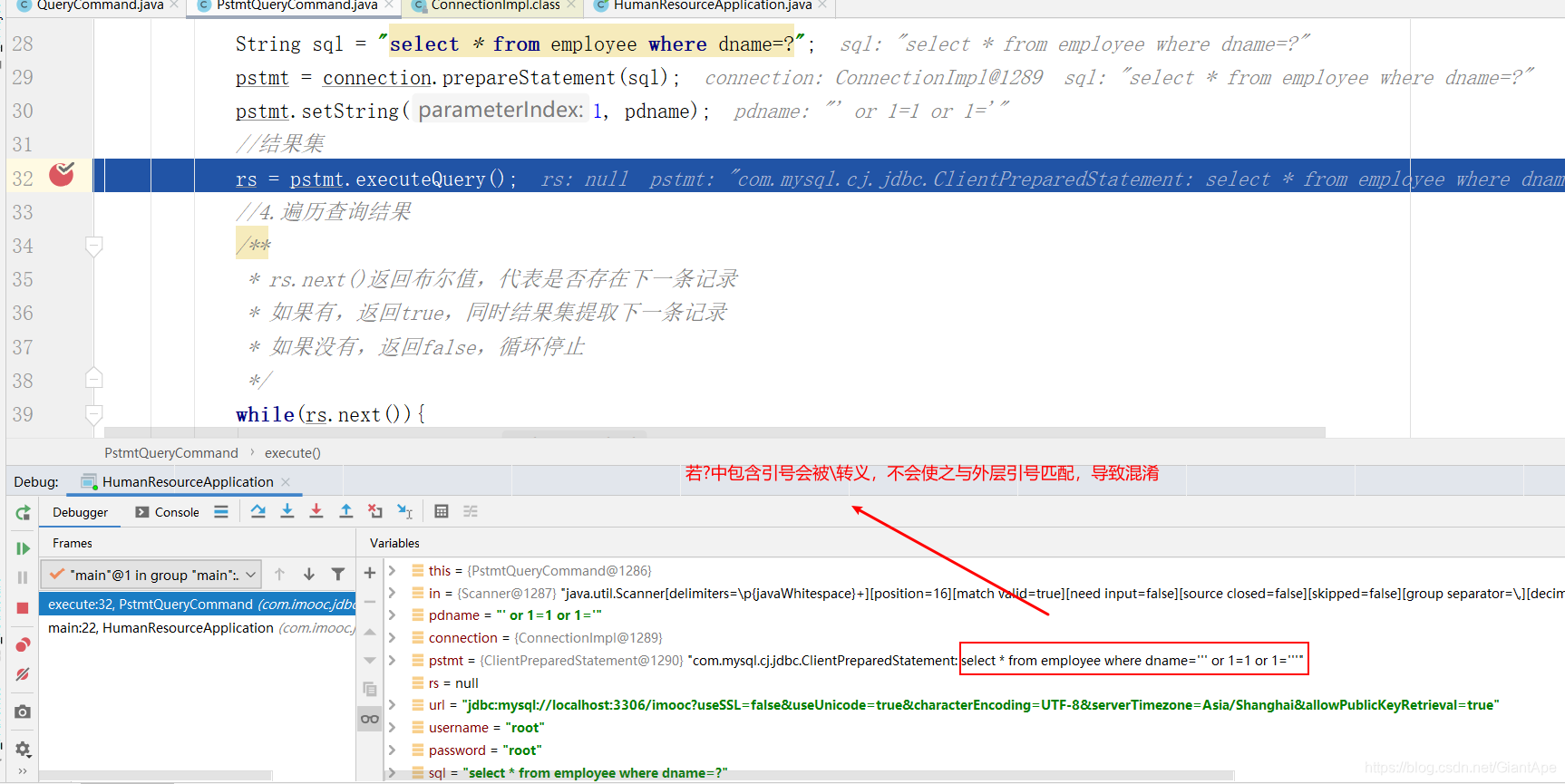
Task: Click the editor horizontal scrollbar
Action: [x=714, y=432]
